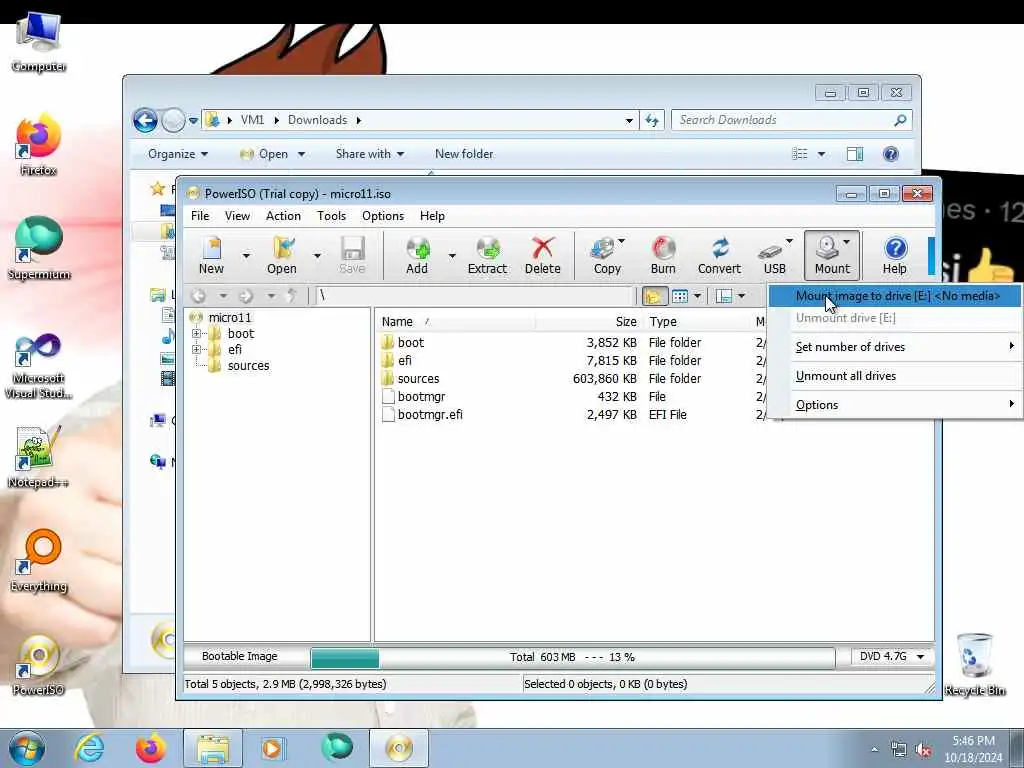Click the view mode grid icon

tap(680, 296)
